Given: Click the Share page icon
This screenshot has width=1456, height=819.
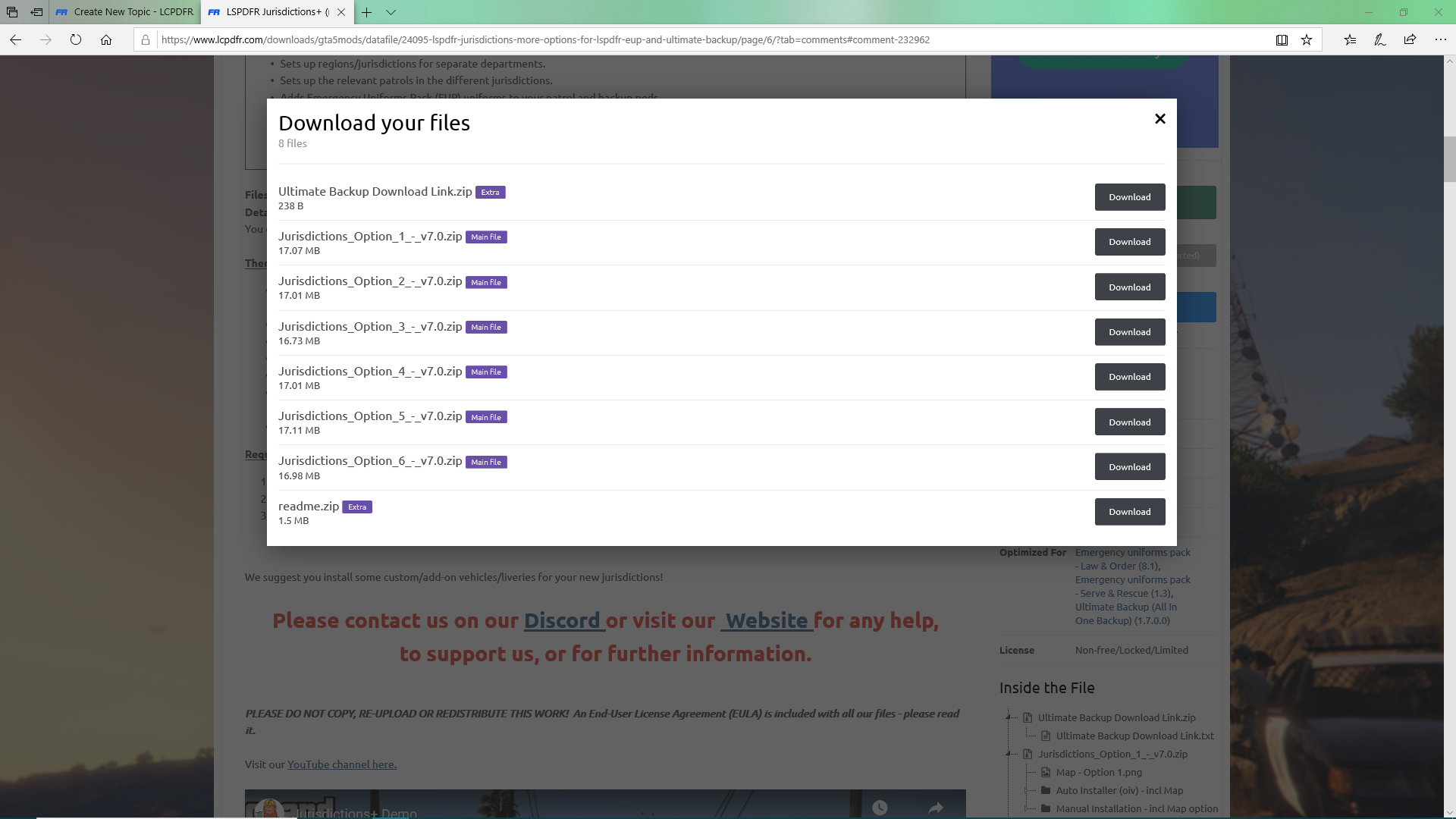Looking at the screenshot, I should point(1410,39).
